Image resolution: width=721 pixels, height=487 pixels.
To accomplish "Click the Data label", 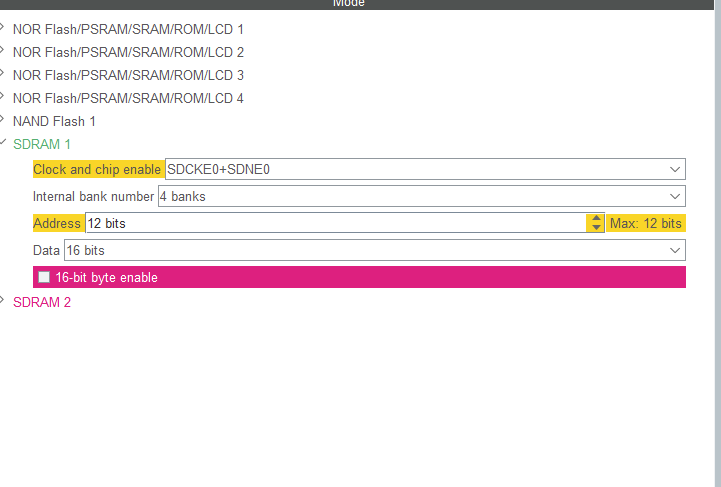I will tap(46, 250).
